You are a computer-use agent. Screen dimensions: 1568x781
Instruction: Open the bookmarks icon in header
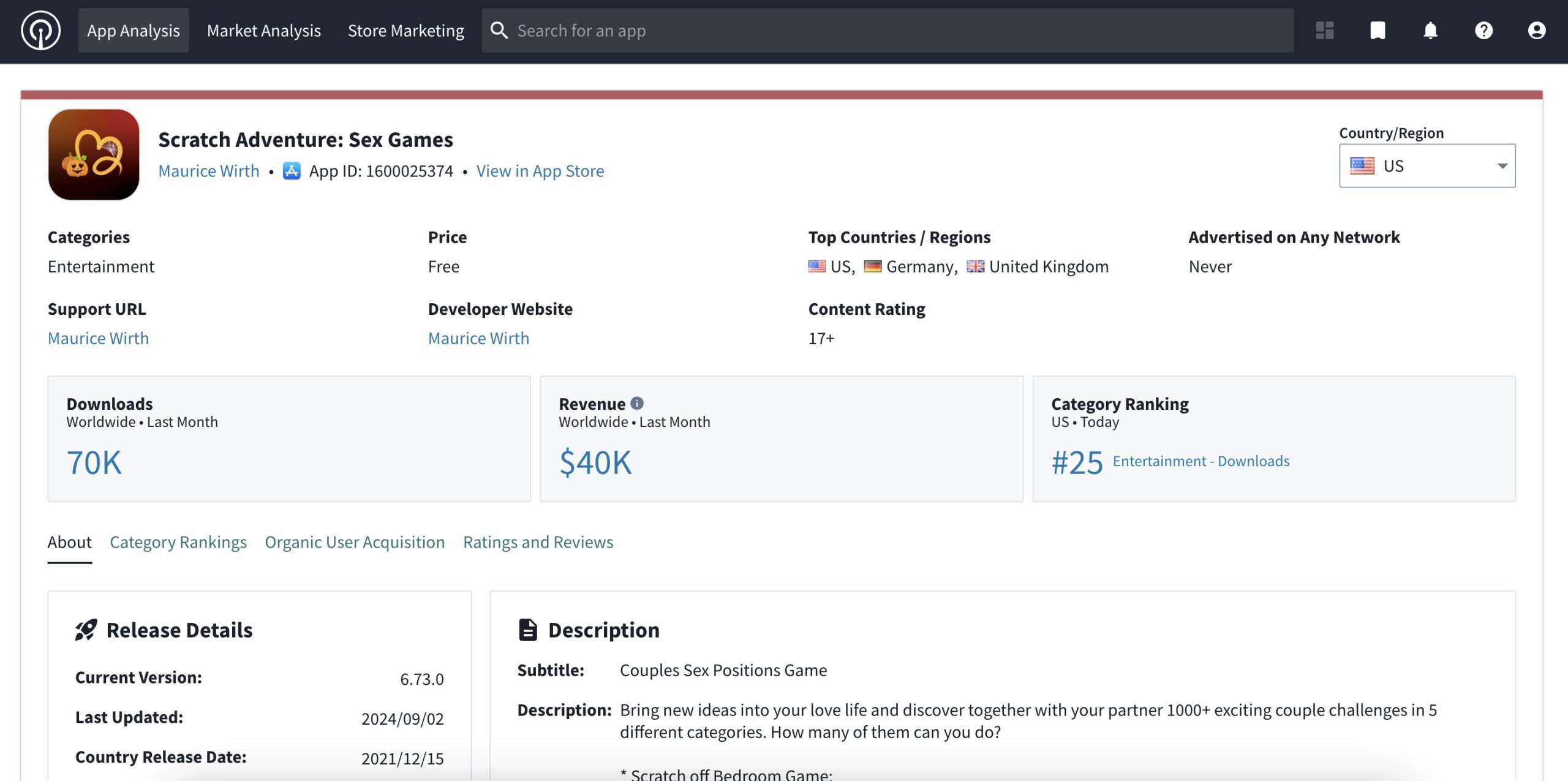point(1378,31)
